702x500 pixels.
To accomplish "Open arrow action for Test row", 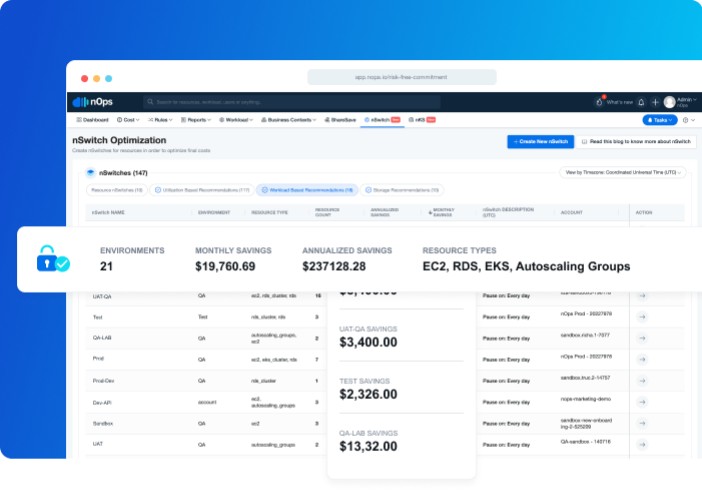I will 642,317.
